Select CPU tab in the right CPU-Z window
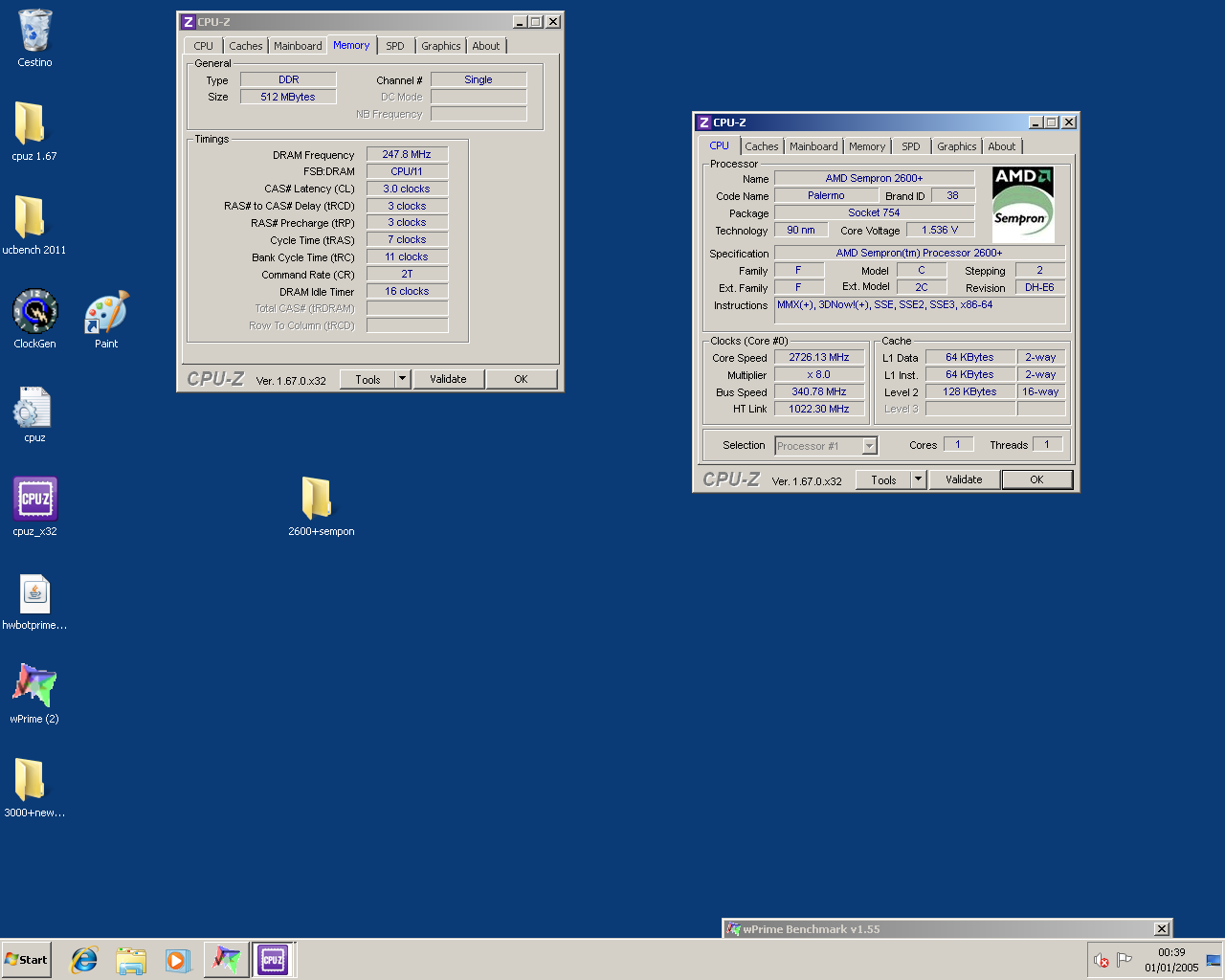The height and width of the screenshot is (980, 1225). point(719,145)
